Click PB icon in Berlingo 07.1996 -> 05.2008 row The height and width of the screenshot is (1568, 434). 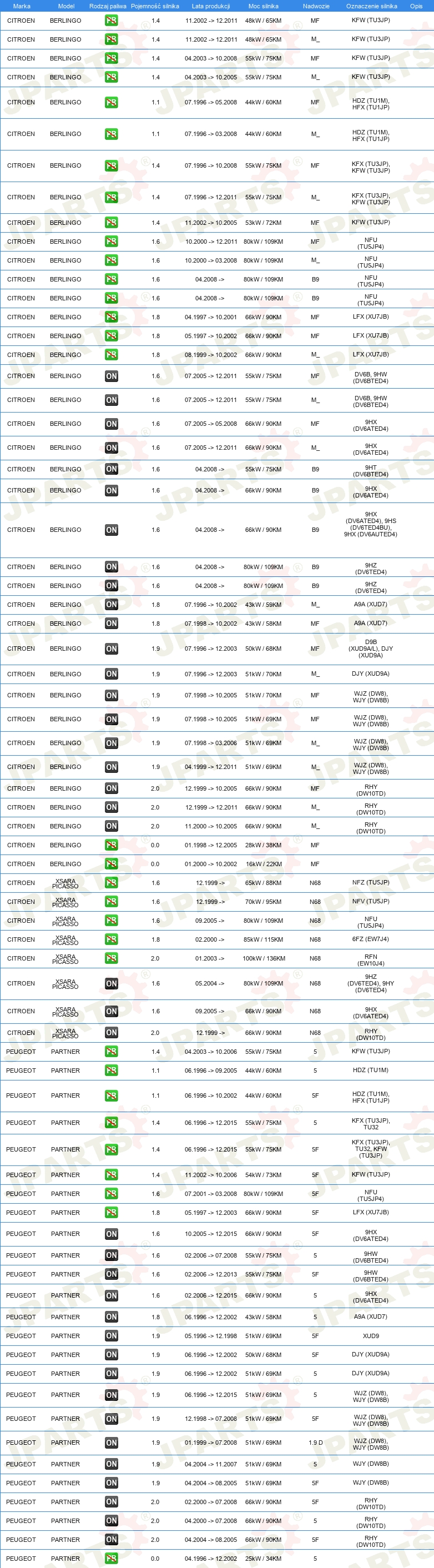[112, 102]
